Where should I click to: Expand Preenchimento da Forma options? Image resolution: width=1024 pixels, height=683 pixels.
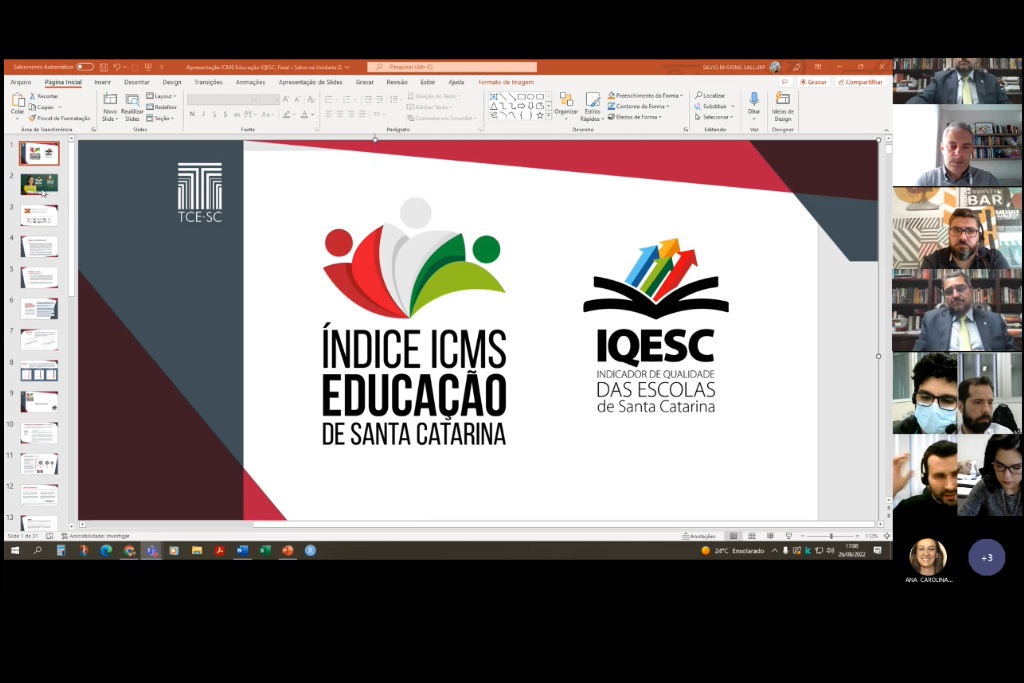tap(645, 95)
